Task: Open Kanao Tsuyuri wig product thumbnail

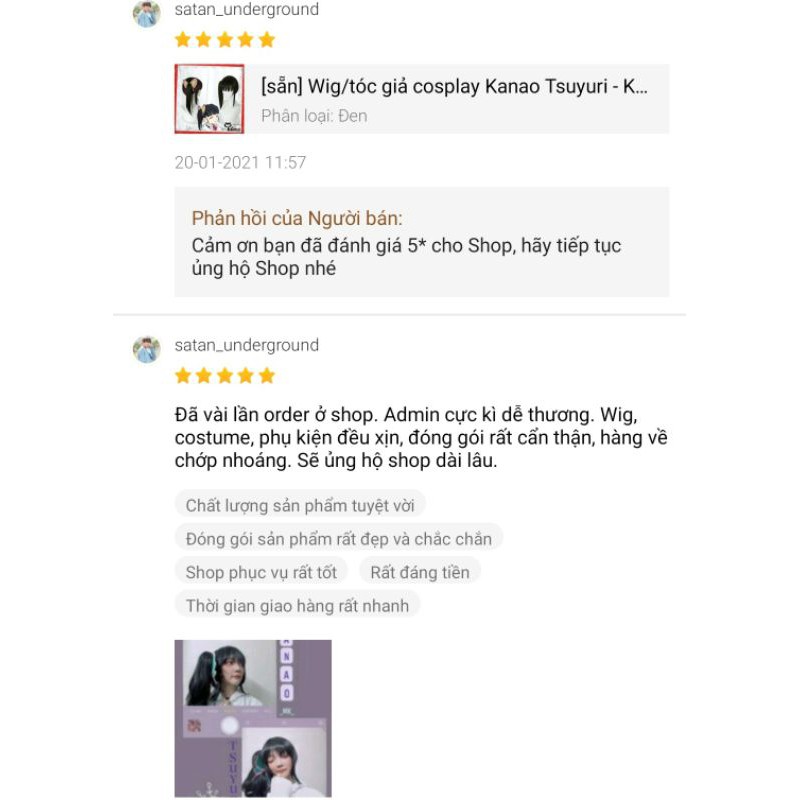Action: coord(209,99)
